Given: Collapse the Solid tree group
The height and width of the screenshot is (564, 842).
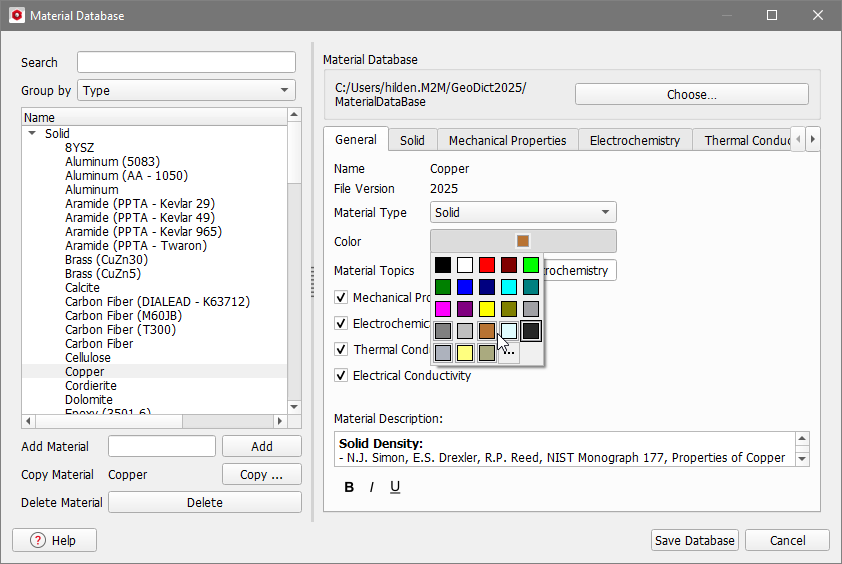Looking at the screenshot, I should click(32, 133).
